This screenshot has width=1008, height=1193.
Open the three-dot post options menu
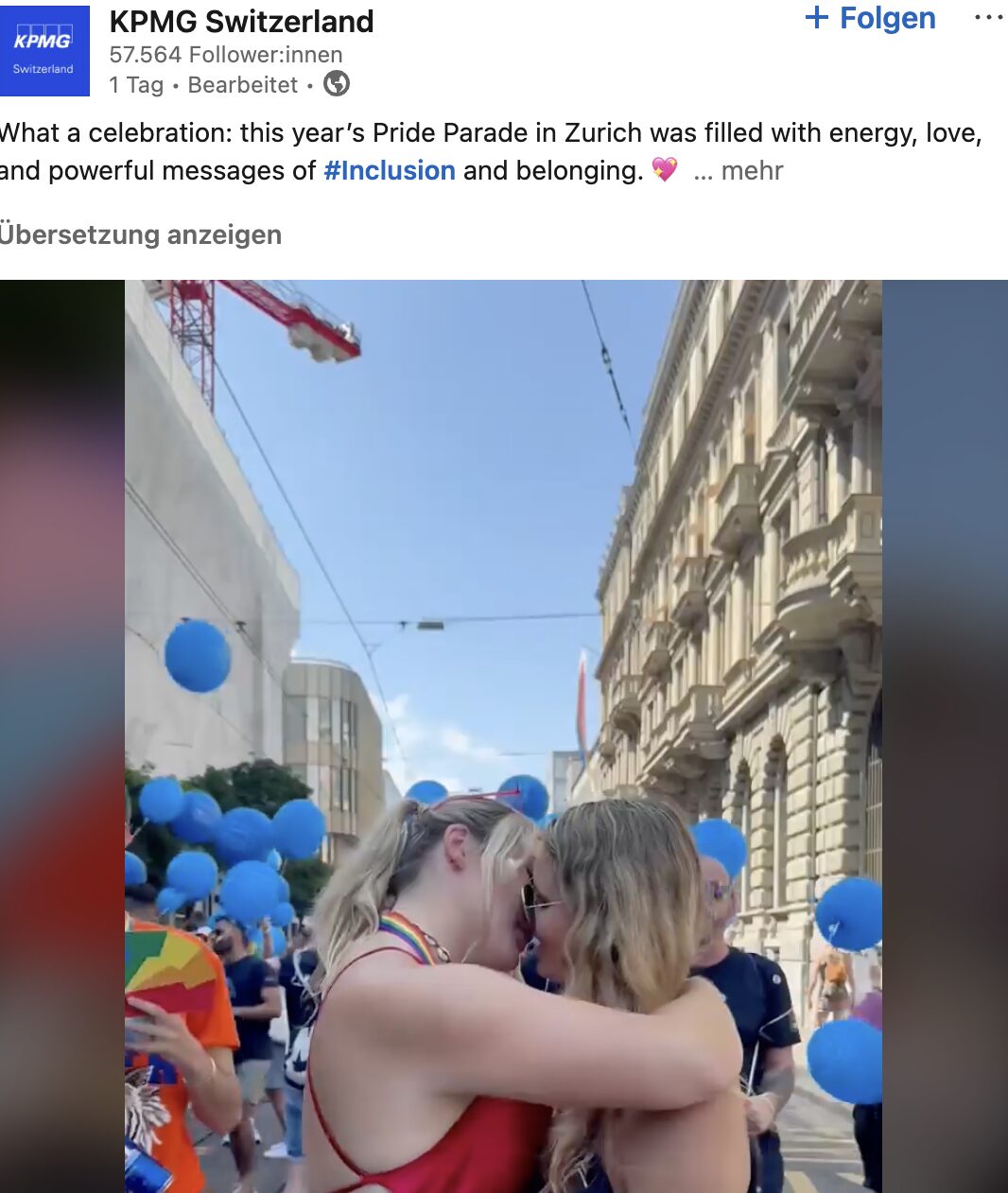coord(988,18)
